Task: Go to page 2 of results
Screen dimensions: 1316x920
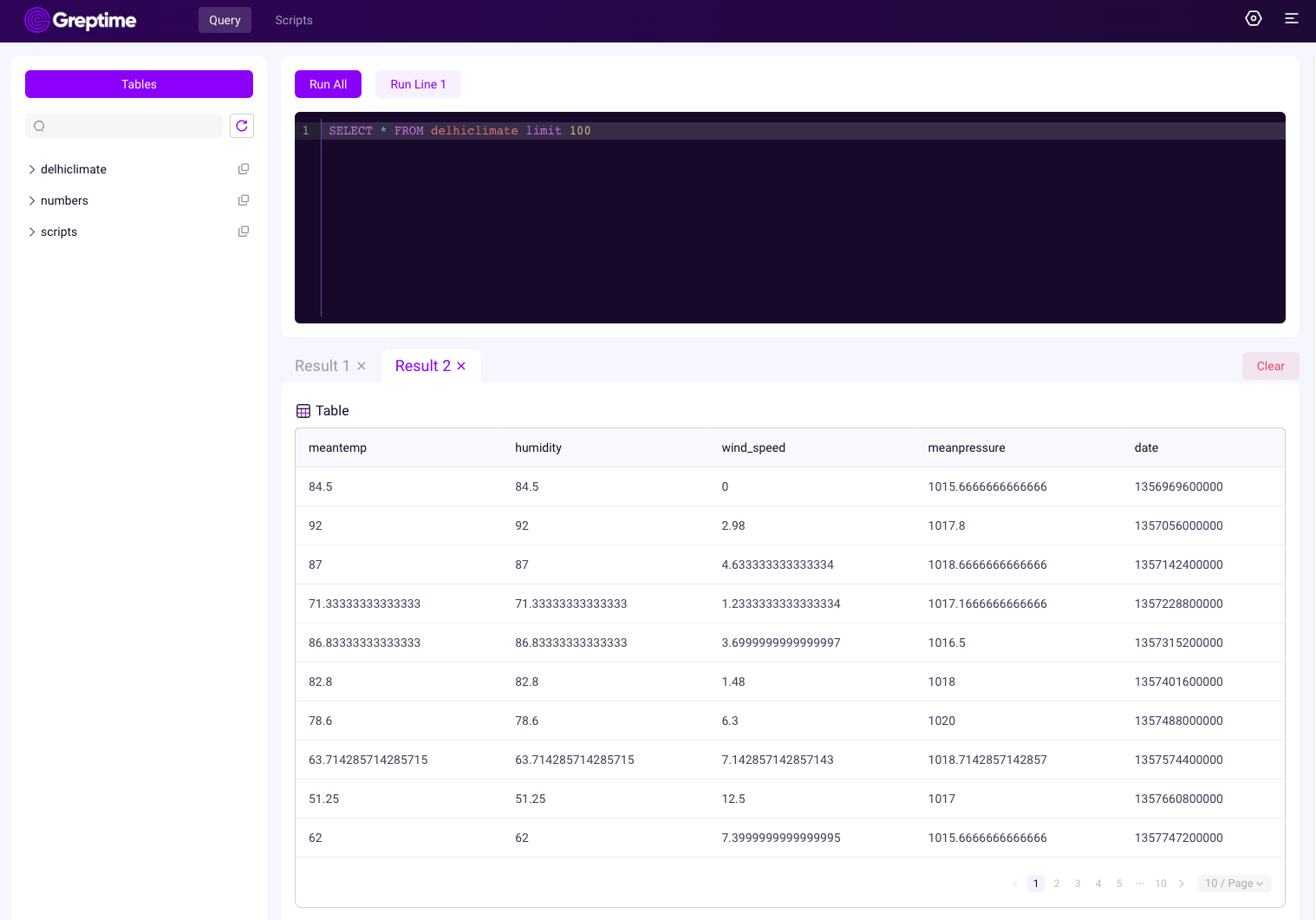Action: point(1057,883)
